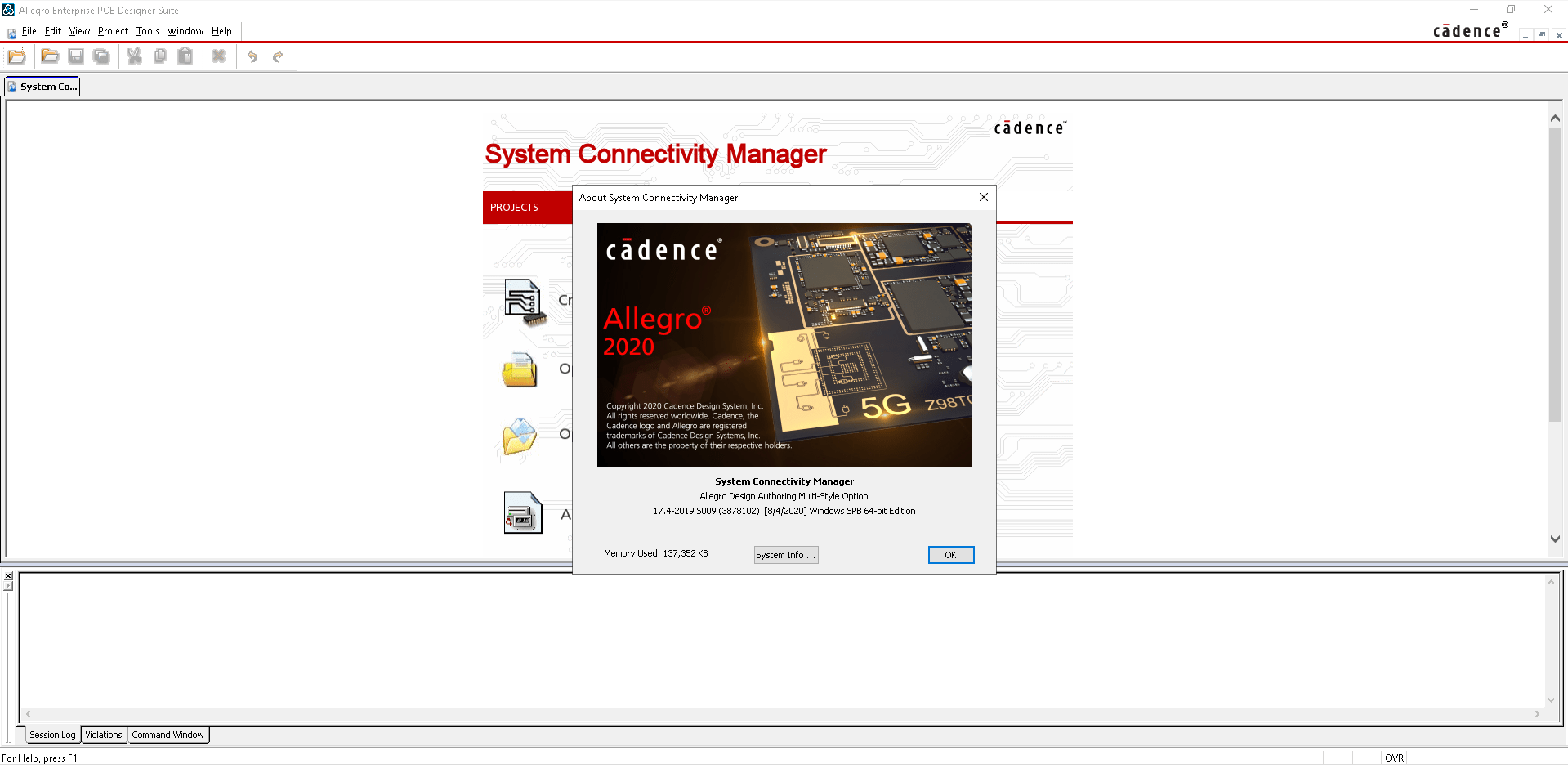
Task: Click the Save All toolbar icon
Action: (101, 56)
